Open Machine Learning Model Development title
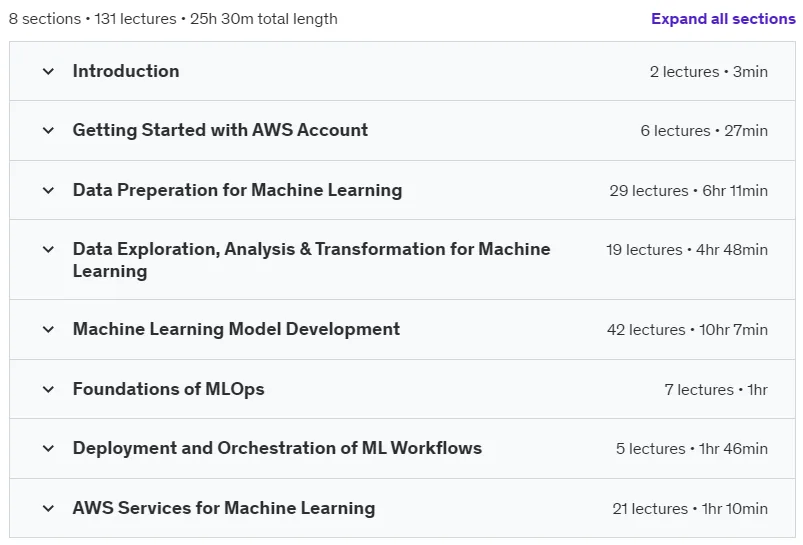Viewport: 803px width, 545px height. pyautogui.click(x=236, y=329)
